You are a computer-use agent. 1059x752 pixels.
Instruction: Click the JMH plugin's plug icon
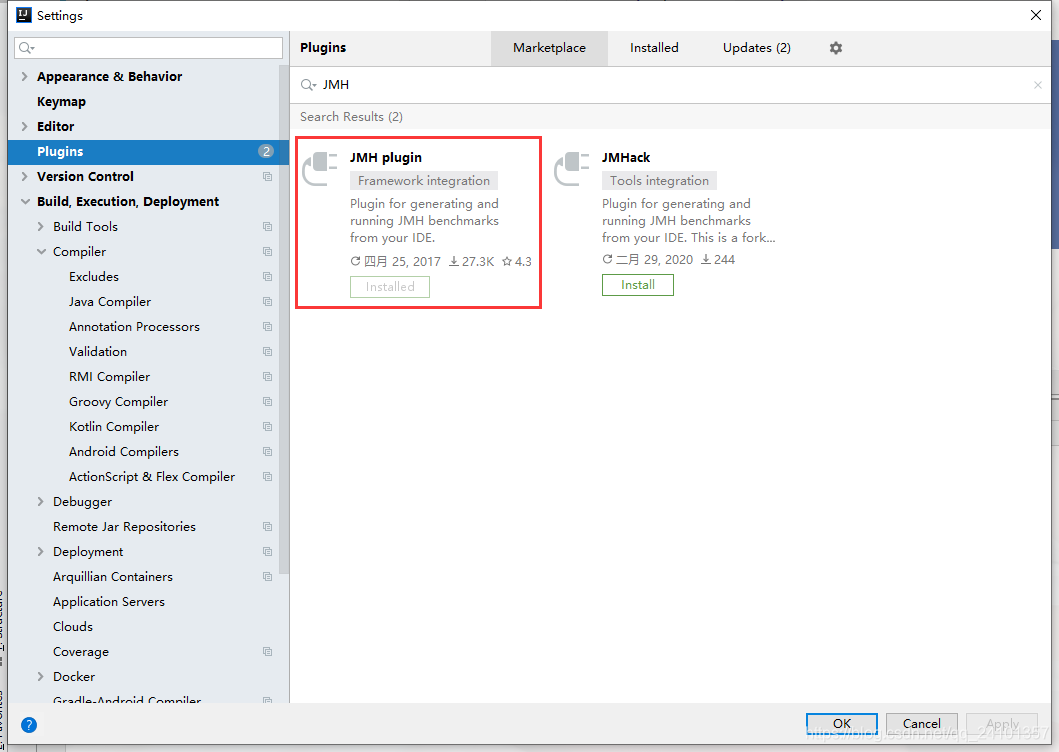click(x=319, y=169)
